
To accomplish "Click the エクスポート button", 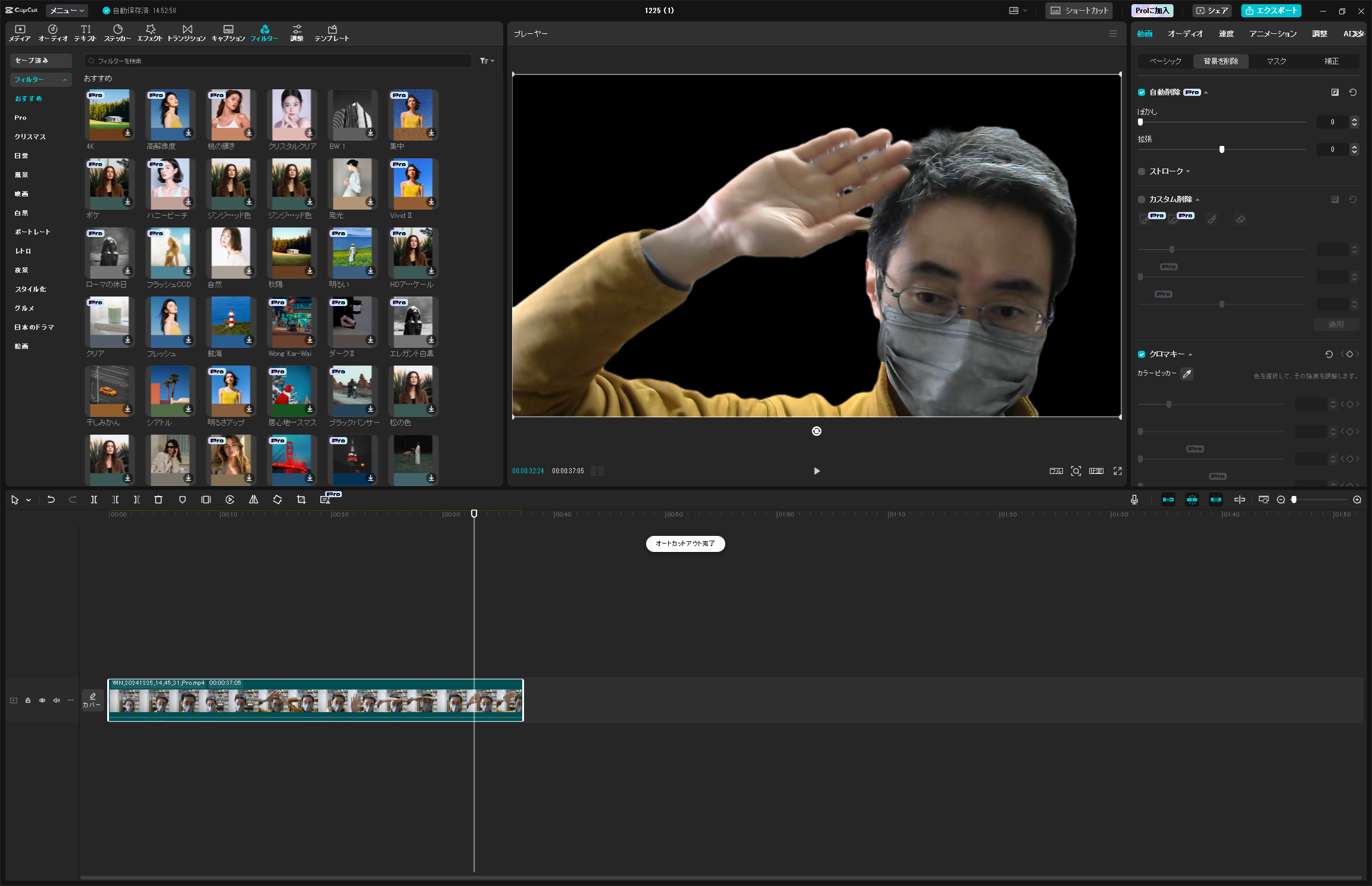I will coord(1271,11).
